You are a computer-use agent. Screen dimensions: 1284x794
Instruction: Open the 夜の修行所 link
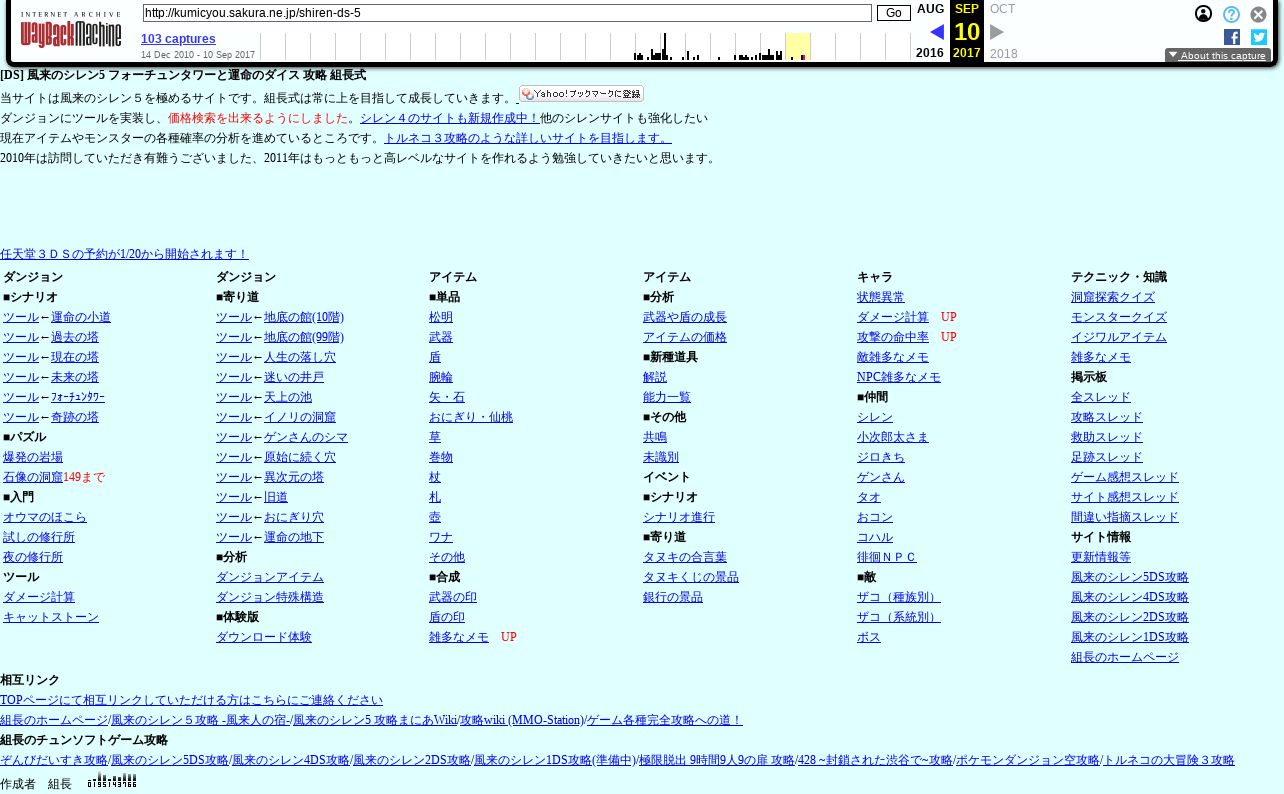coord(33,557)
